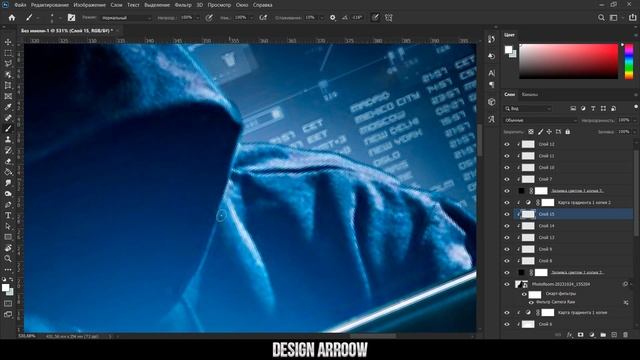640x360 pixels.
Task: Open the brush mode dropdown in options bar
Action: 126,18
